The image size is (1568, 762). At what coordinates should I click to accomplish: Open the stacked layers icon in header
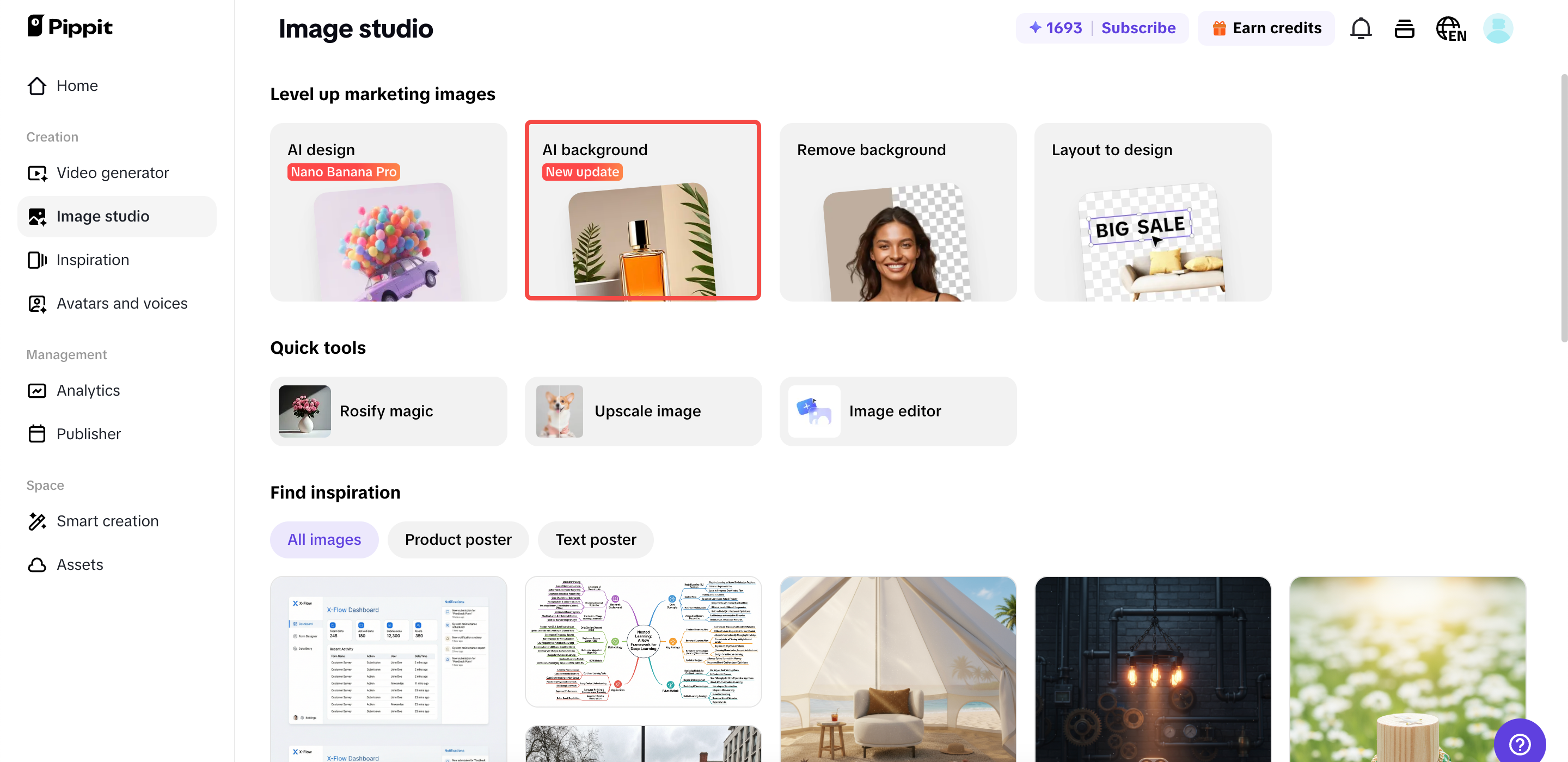(x=1404, y=29)
